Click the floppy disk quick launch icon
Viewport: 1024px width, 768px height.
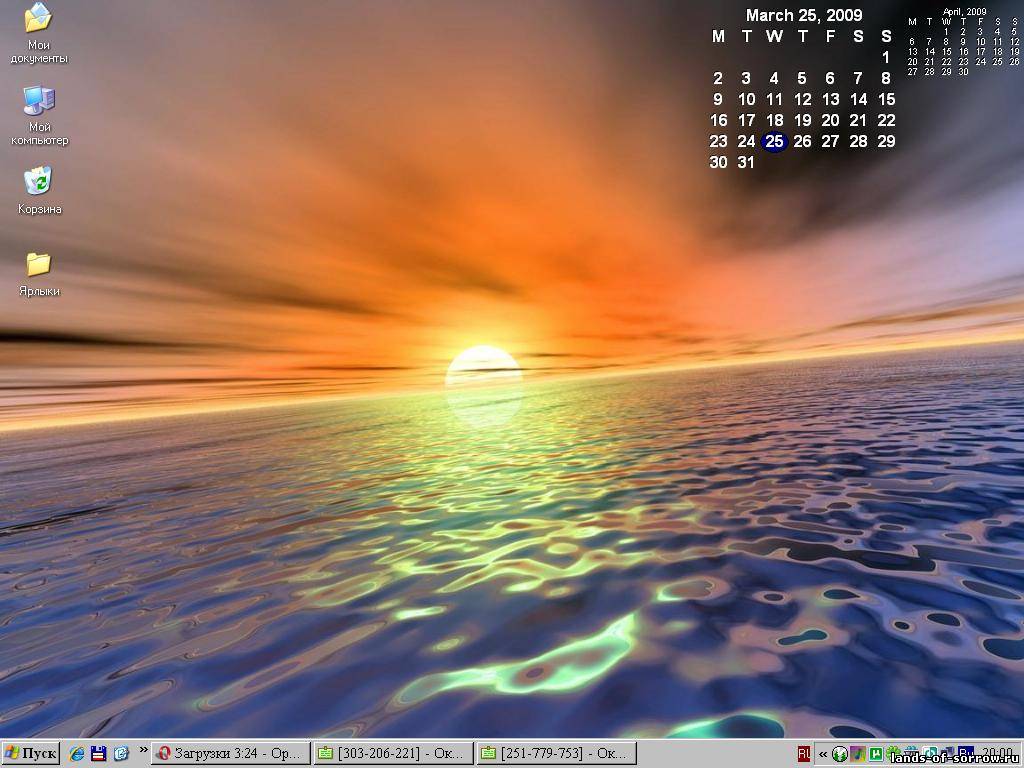[x=99, y=754]
